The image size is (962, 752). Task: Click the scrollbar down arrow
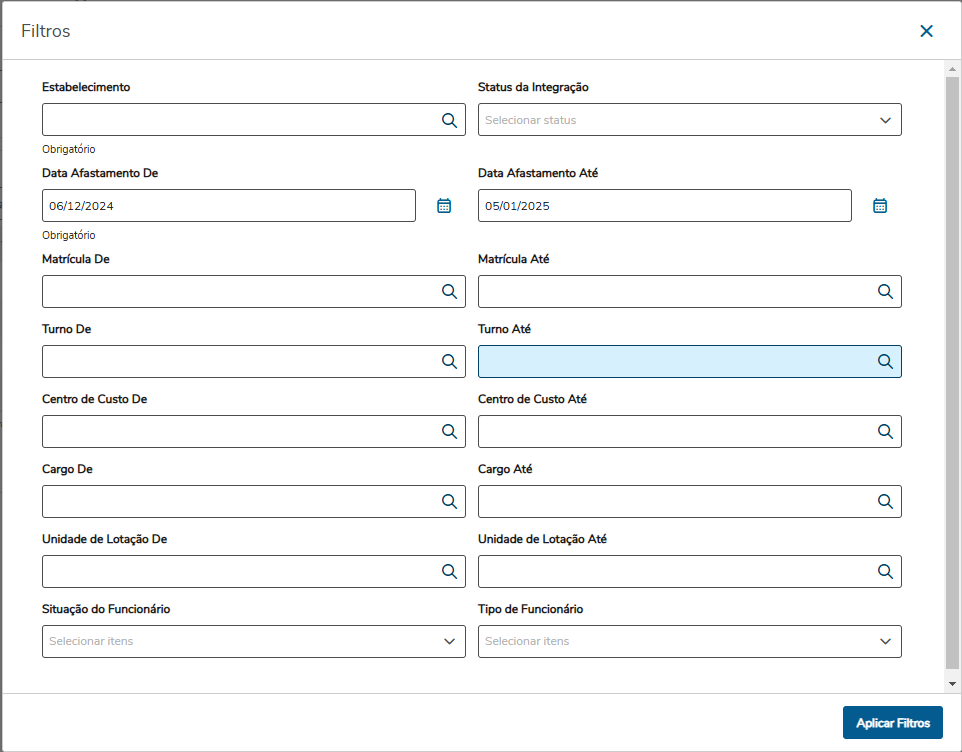(x=951, y=683)
